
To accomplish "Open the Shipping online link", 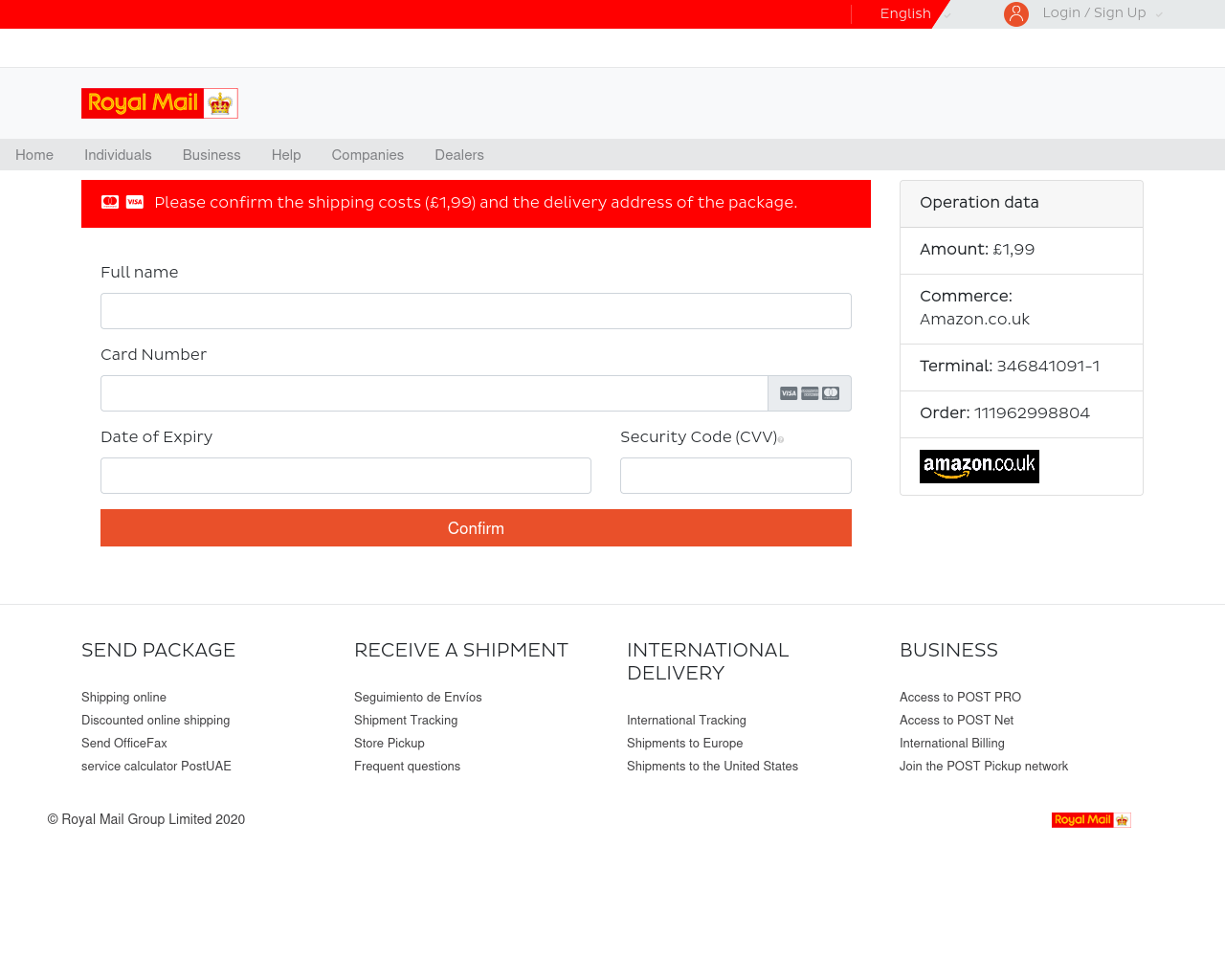I will click(x=123, y=698).
